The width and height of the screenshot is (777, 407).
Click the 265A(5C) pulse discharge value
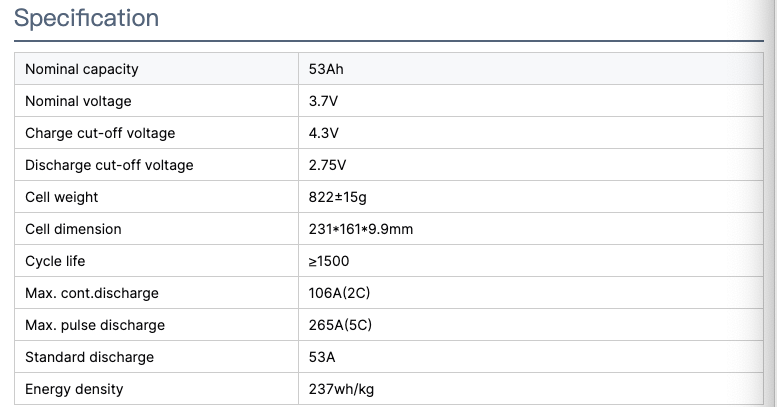tap(340, 325)
